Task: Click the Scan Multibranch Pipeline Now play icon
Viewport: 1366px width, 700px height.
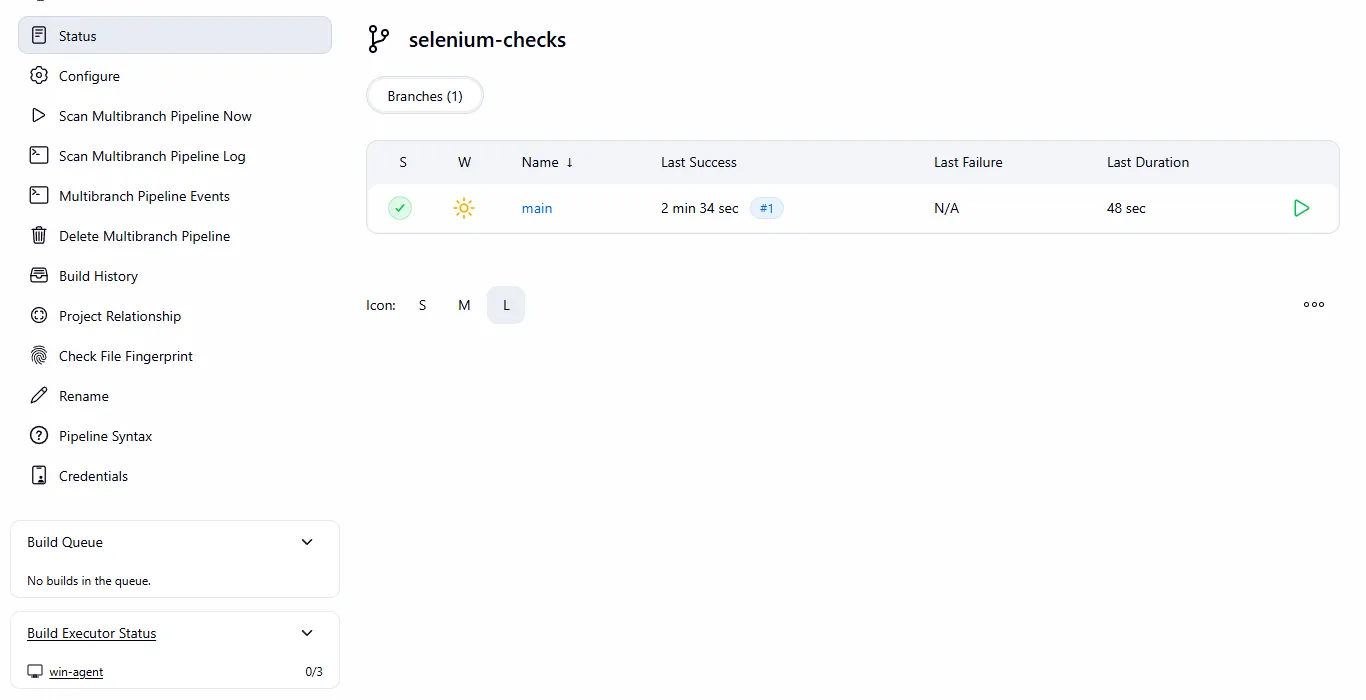Action: tap(39, 115)
